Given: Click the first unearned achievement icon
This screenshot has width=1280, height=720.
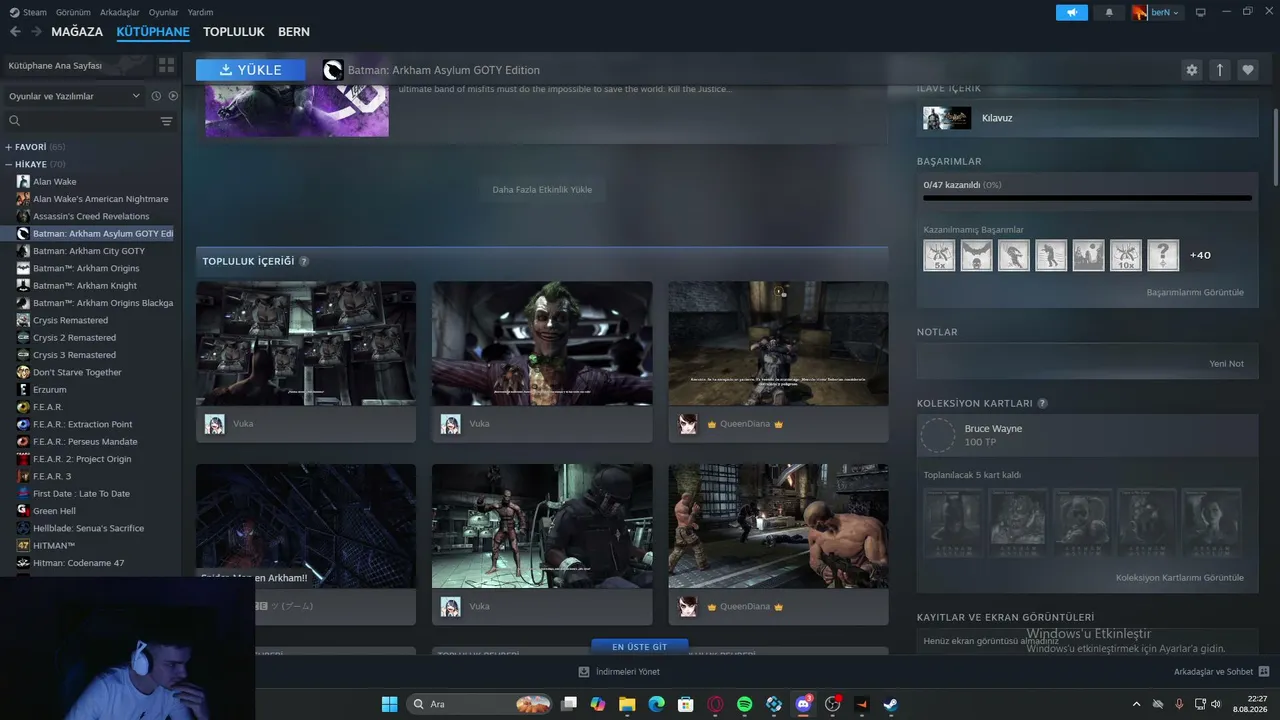Looking at the screenshot, I should tap(939, 255).
